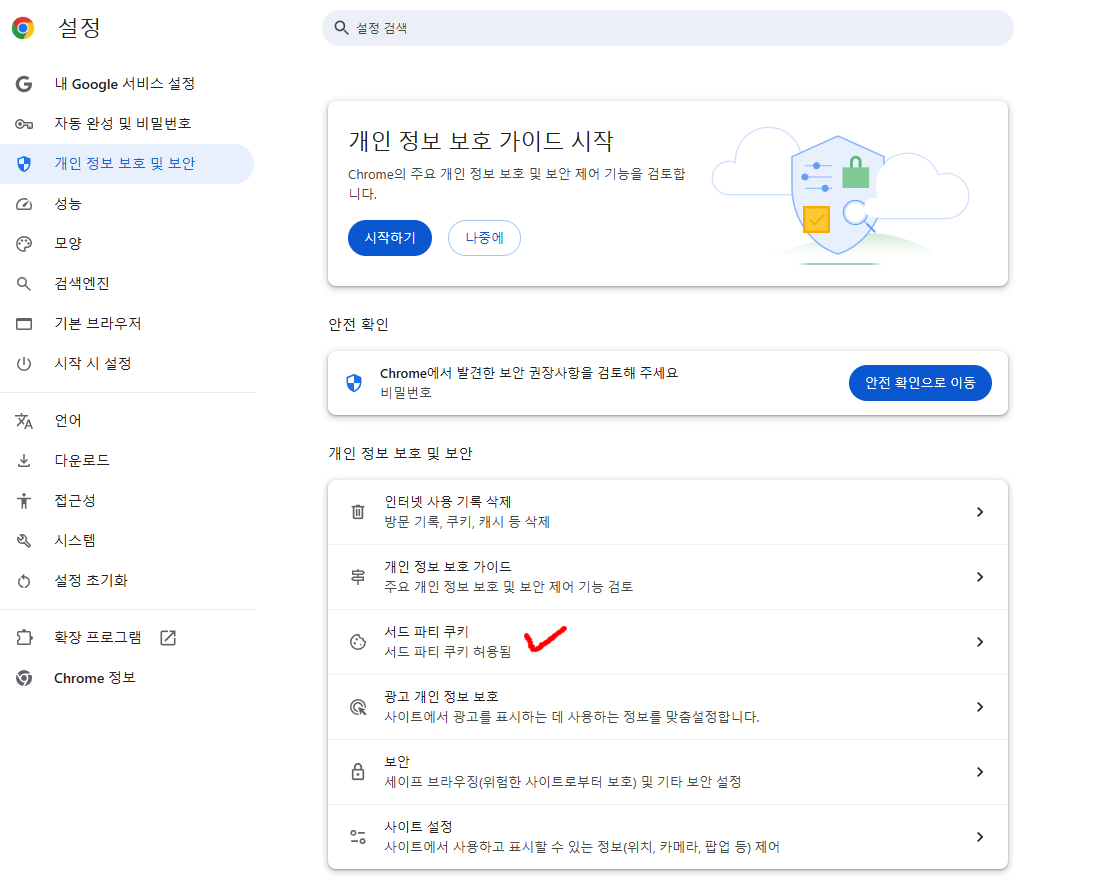Click the reset arrow icon for 설정 초기화
Viewport: 1117px width, 879px height.
click(x=24, y=581)
